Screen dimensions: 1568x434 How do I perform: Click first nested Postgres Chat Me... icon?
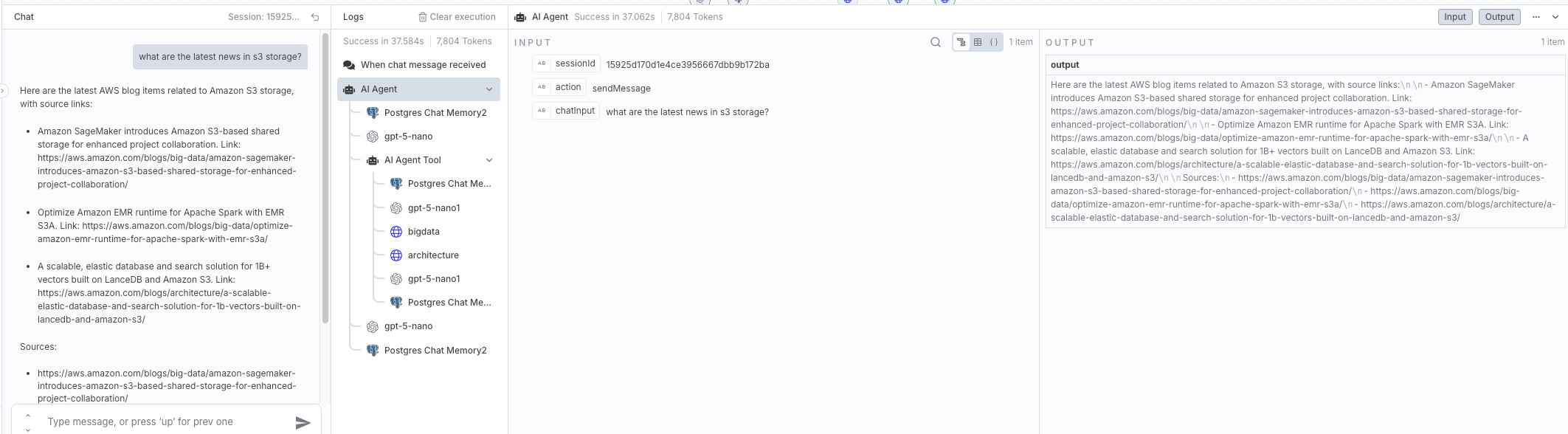pyautogui.click(x=396, y=184)
